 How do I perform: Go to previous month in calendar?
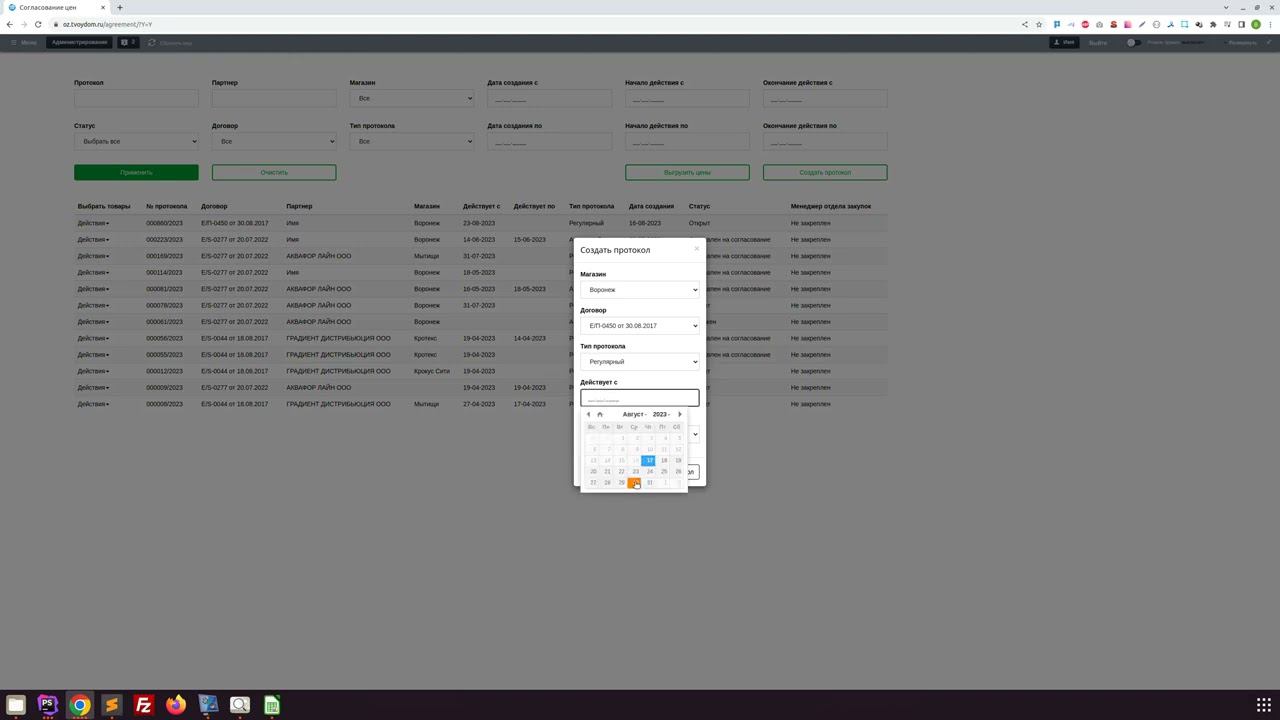click(x=588, y=414)
